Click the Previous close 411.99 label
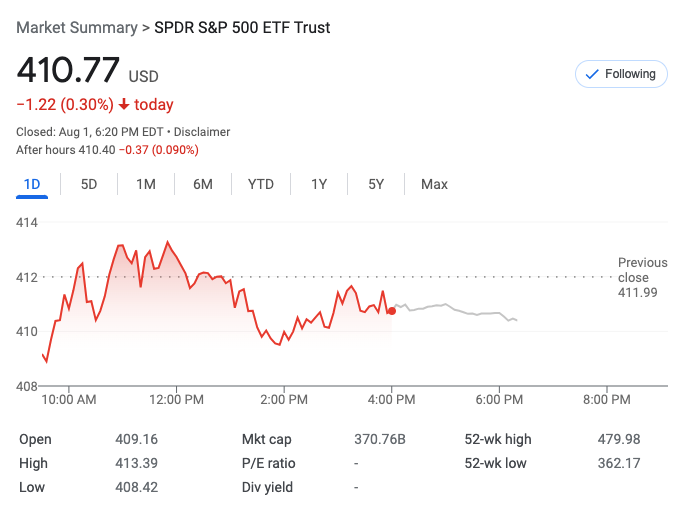Screen dimensions: 681x506 (x=637, y=277)
